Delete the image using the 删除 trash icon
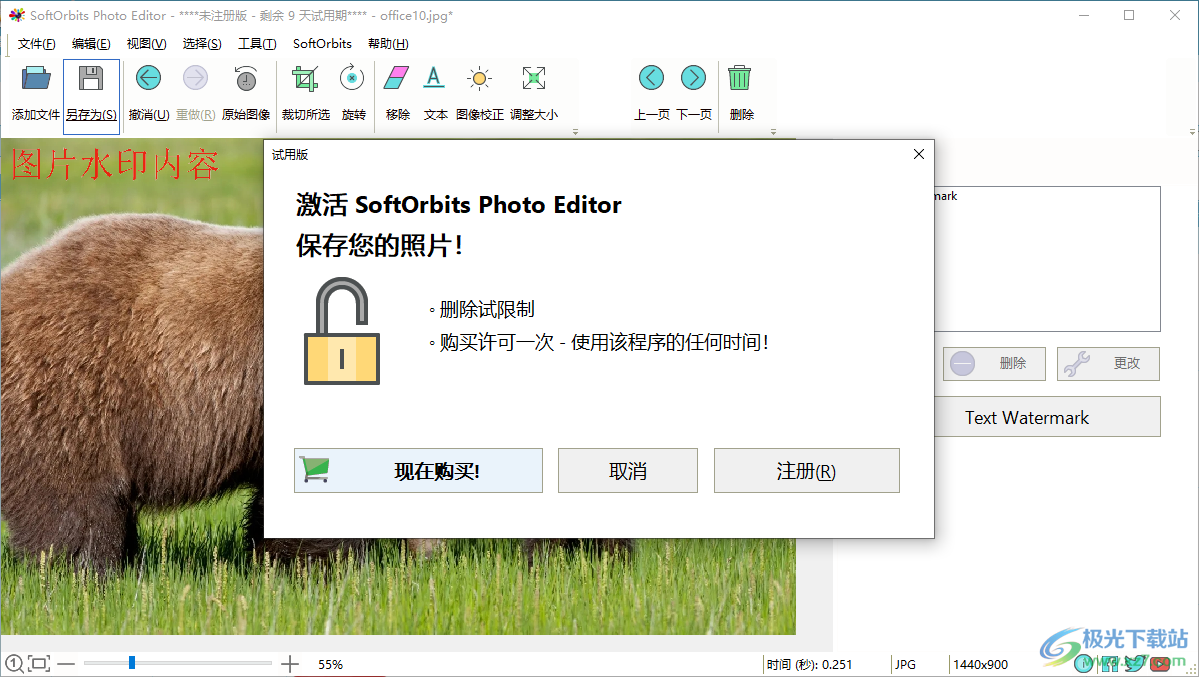This screenshot has width=1199, height=677. (x=741, y=90)
